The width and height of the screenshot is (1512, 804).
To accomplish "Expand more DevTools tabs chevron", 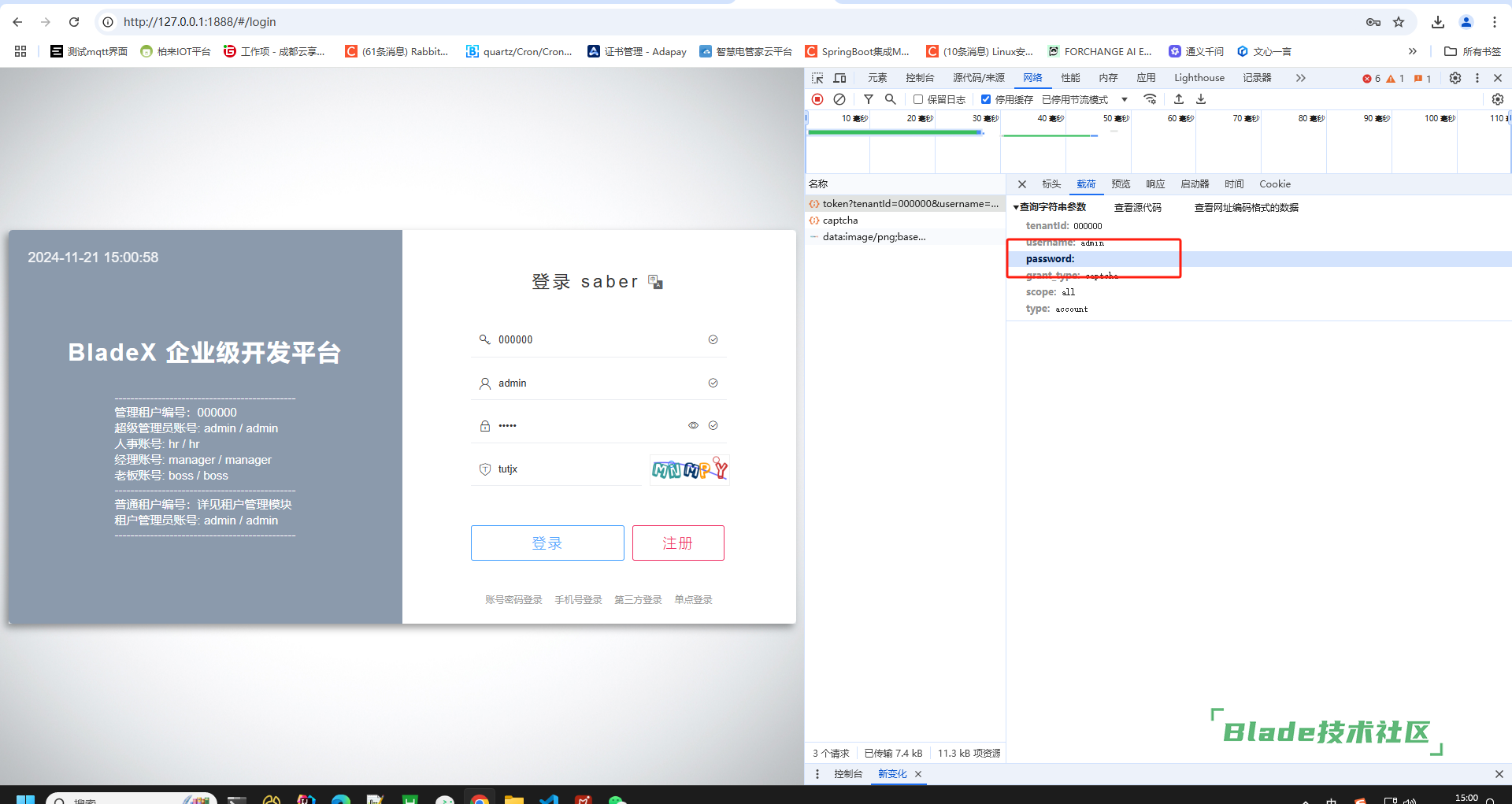I will coord(1300,78).
